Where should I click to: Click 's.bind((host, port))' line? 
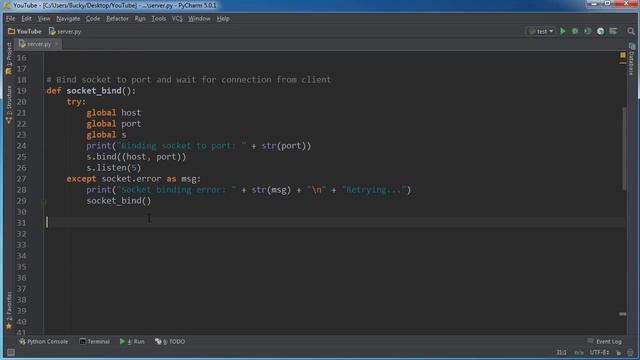click(x=136, y=157)
